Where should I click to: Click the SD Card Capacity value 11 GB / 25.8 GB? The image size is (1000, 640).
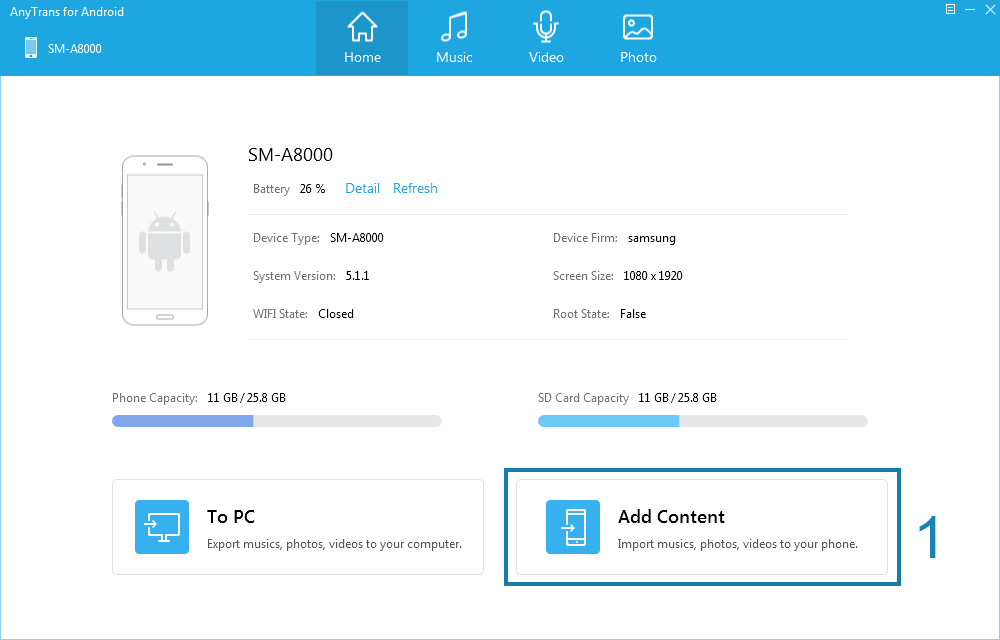tap(677, 398)
